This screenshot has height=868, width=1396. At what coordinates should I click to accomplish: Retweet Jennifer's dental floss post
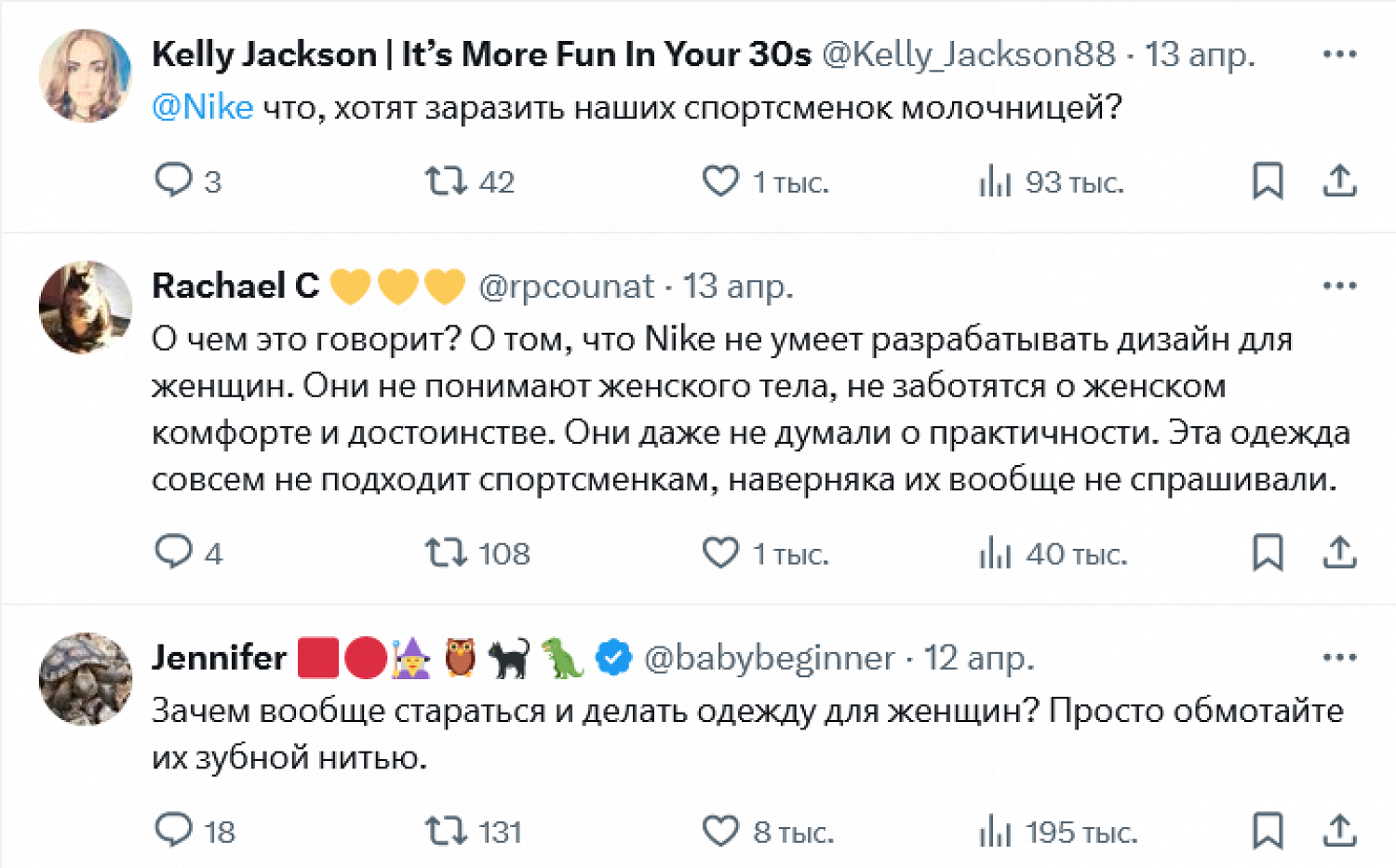point(446,830)
